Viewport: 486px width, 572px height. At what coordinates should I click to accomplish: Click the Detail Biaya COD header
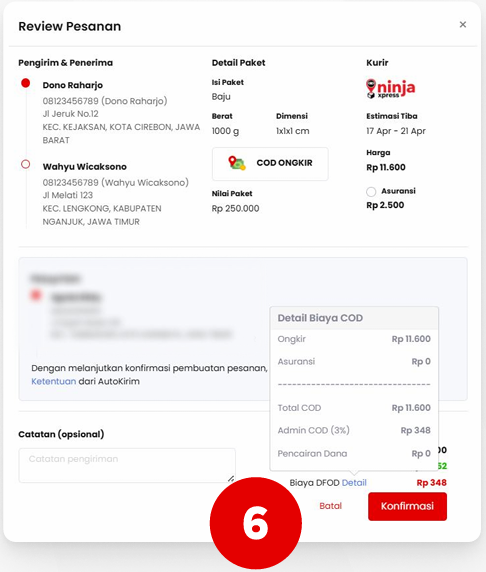pyautogui.click(x=354, y=318)
